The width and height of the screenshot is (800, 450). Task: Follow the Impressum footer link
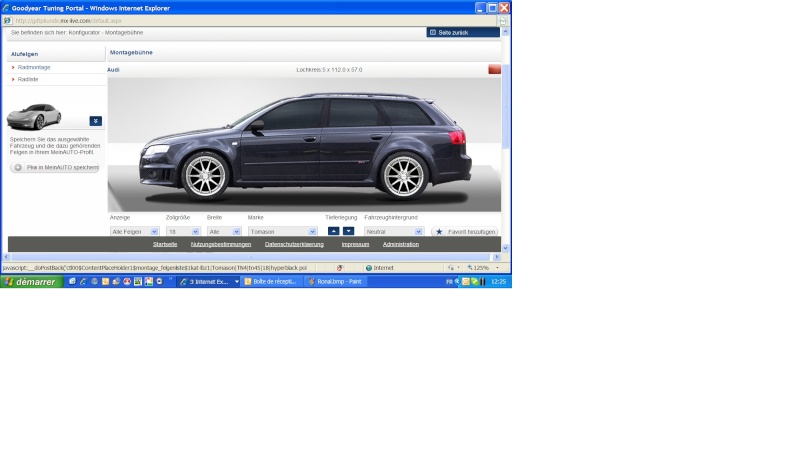[355, 244]
